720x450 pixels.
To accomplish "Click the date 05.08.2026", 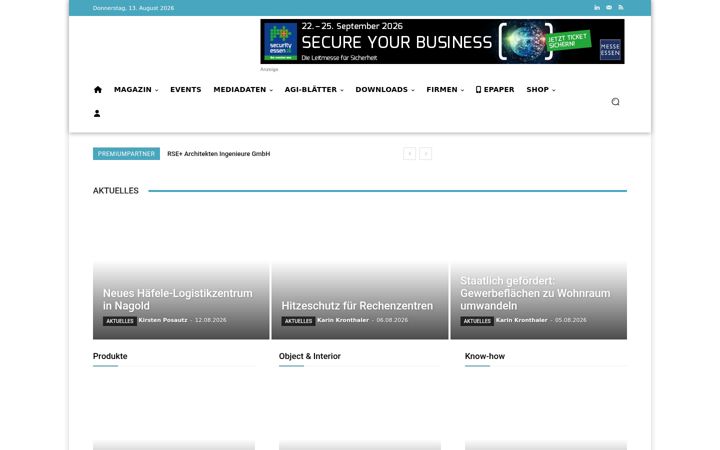I will click(x=571, y=320).
